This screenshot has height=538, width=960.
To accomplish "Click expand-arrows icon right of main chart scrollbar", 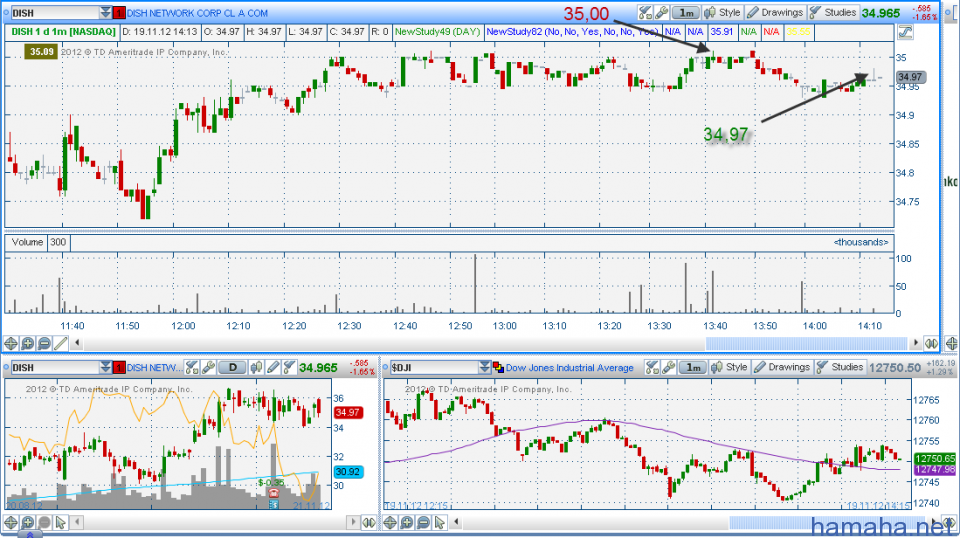I will [931, 343].
